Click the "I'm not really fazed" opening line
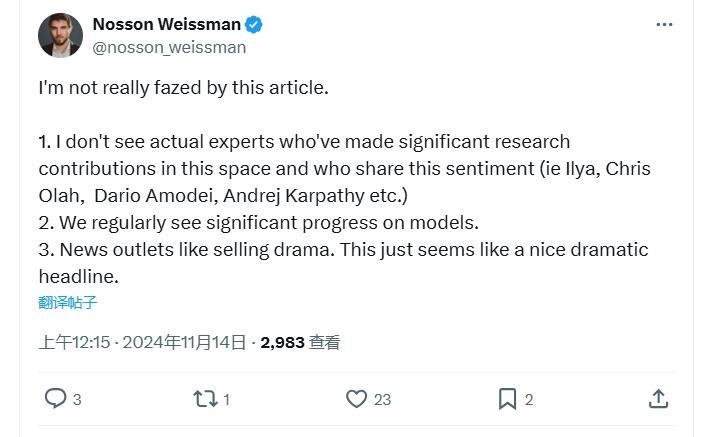This screenshot has height=437, width=705. (183, 88)
